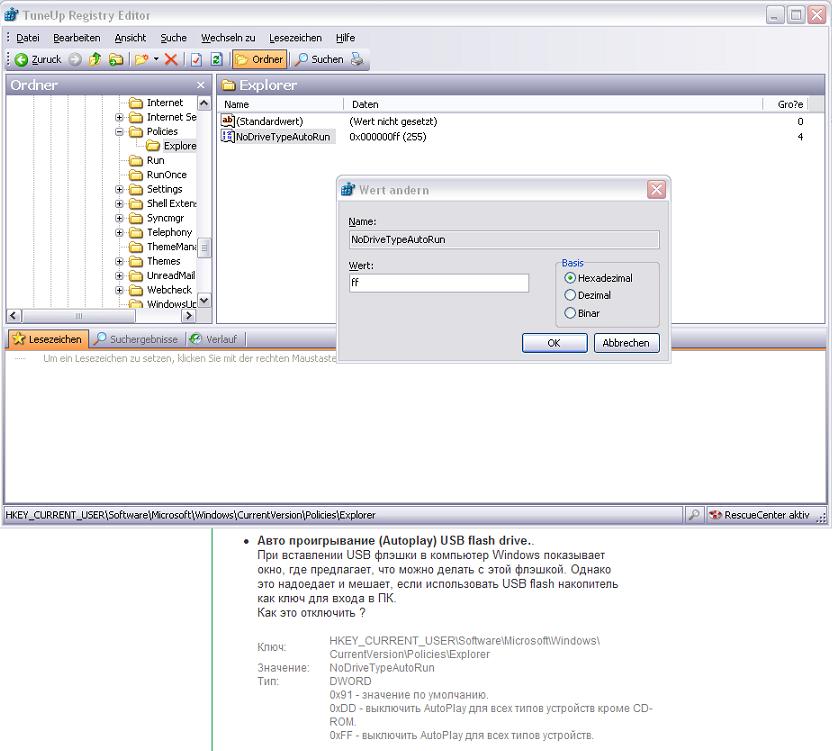Close the Ordner pane with its X
Image resolution: width=832 pixels, height=751 pixels.
click(201, 85)
